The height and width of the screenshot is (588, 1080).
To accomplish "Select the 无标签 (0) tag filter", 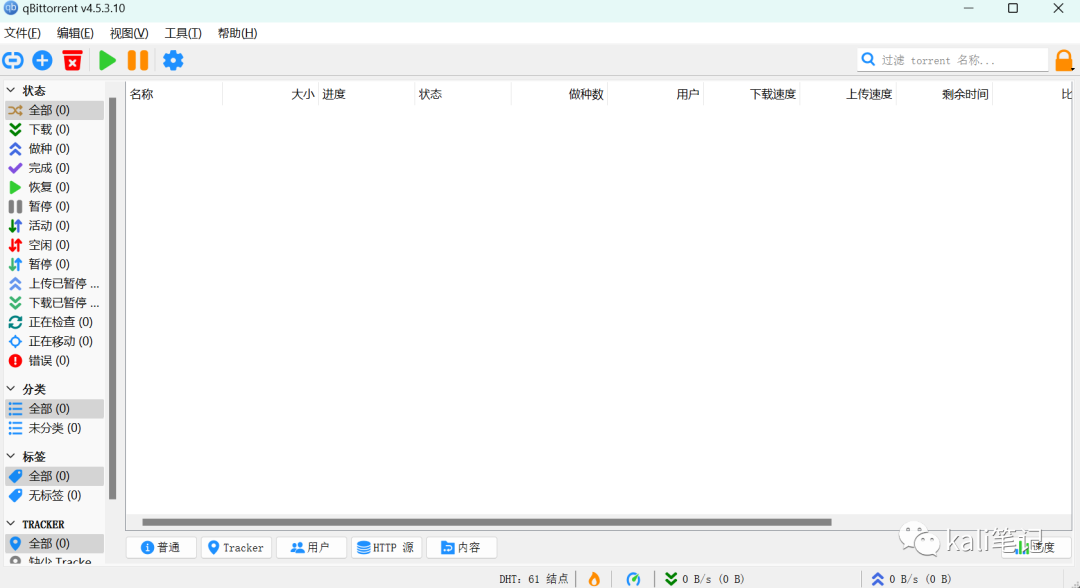I will (x=54, y=496).
